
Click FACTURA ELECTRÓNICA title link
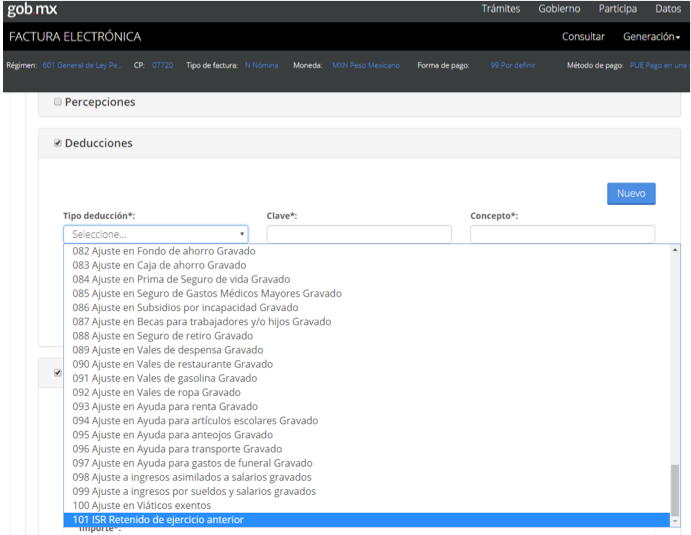75,37
